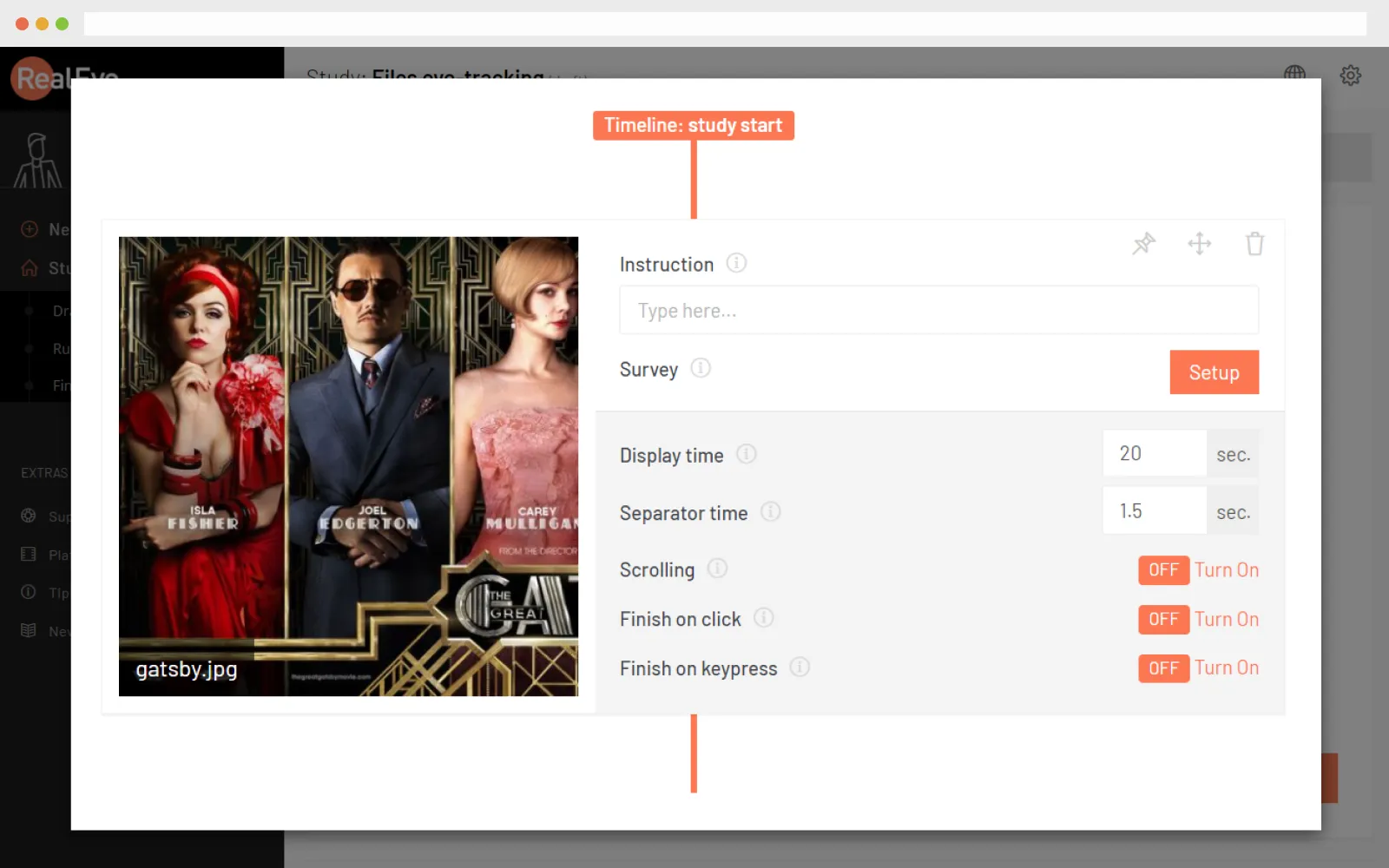
Task: Click the move arrows icon
Action: 1199,244
